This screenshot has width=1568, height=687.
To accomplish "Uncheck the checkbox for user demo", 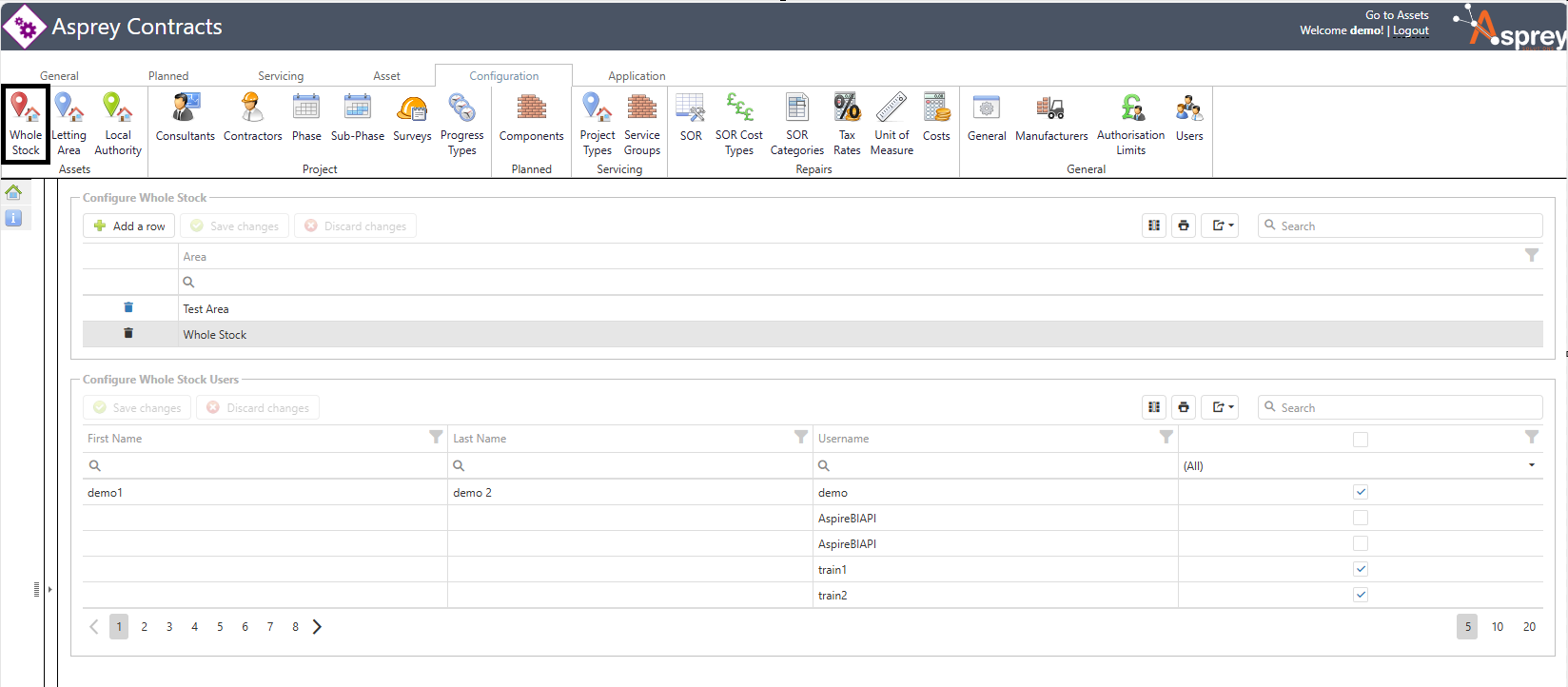I will click(1361, 492).
